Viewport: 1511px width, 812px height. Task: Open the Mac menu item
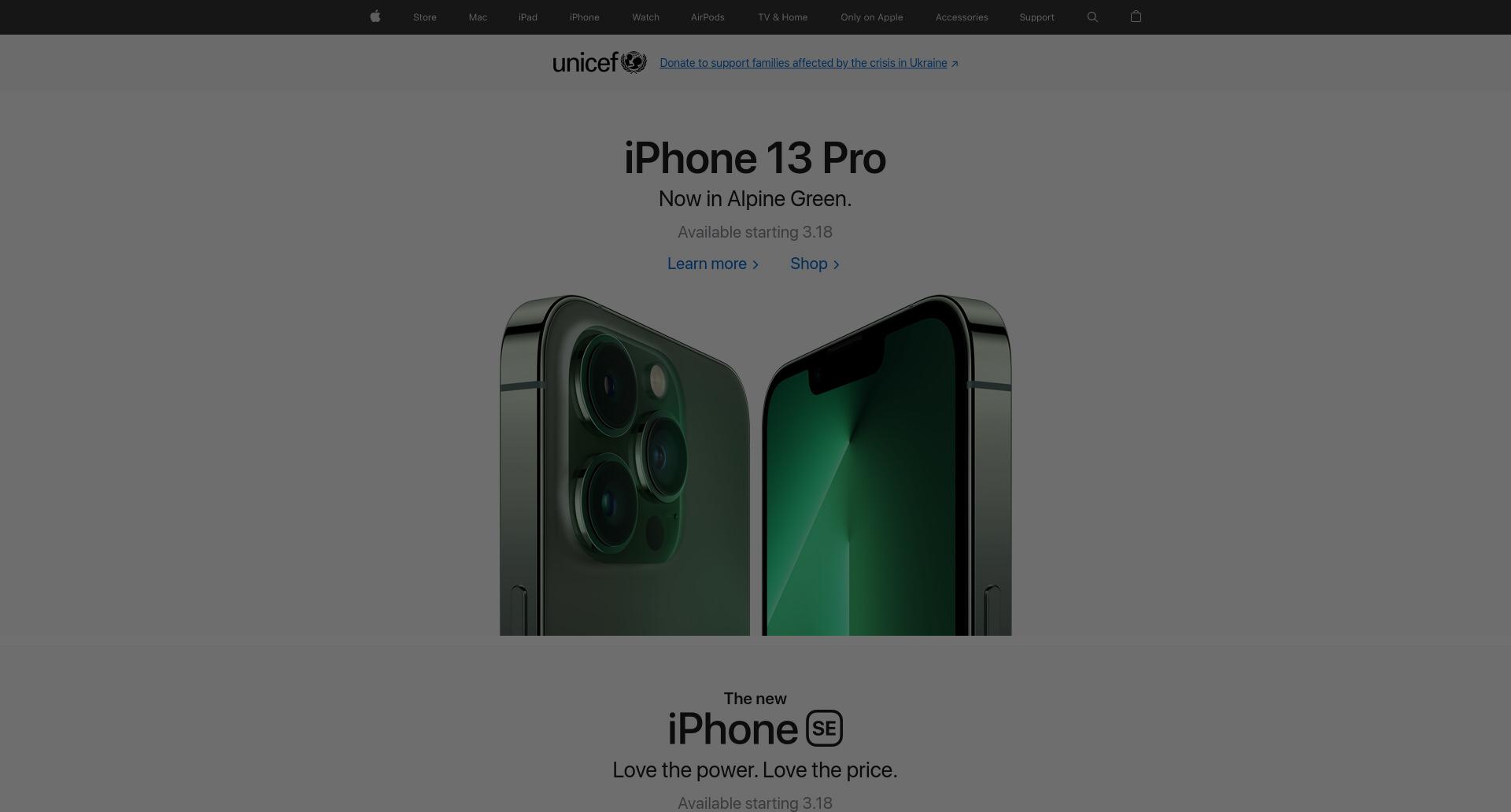pos(478,17)
